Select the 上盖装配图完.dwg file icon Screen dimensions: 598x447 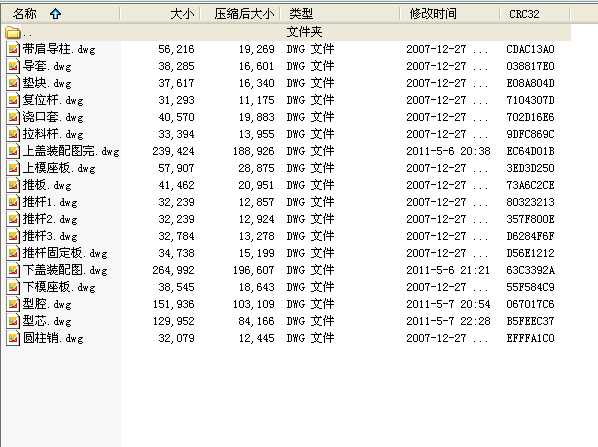tap(13, 151)
